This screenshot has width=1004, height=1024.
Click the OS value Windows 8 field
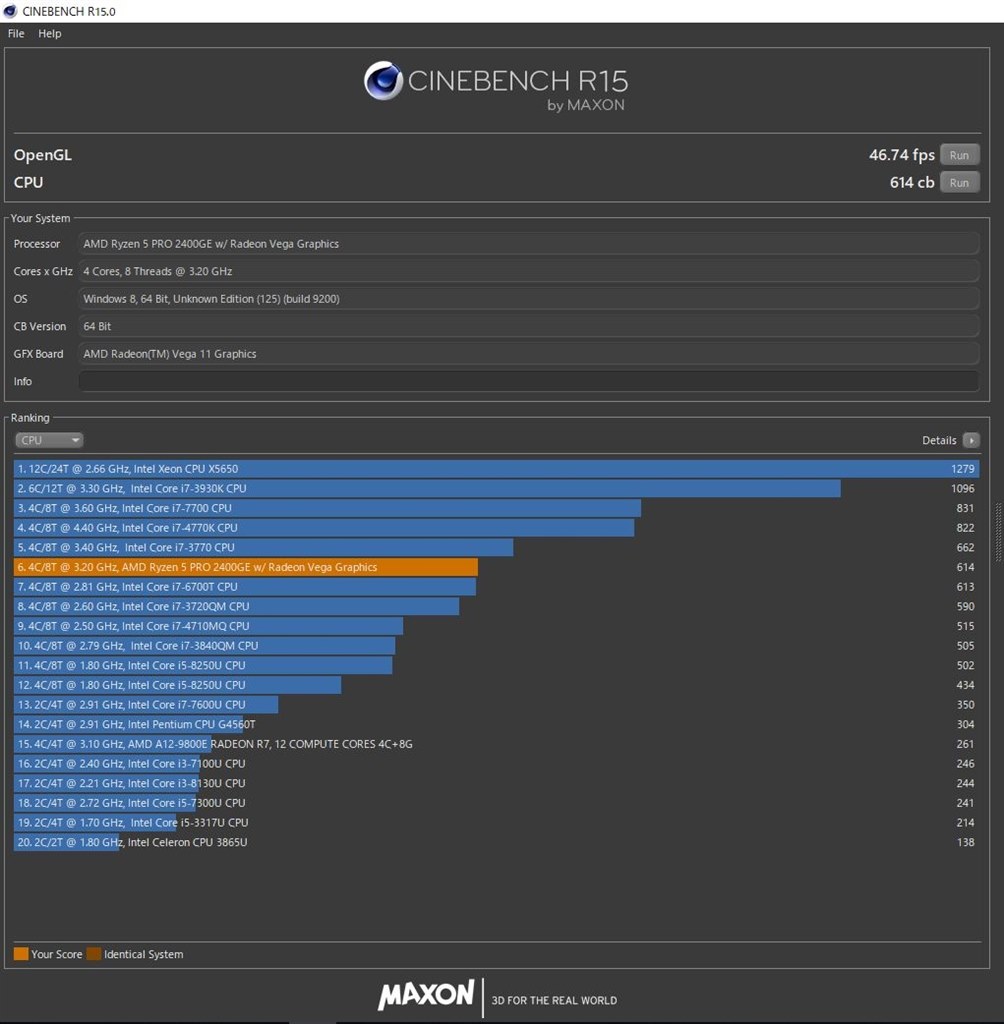528,298
